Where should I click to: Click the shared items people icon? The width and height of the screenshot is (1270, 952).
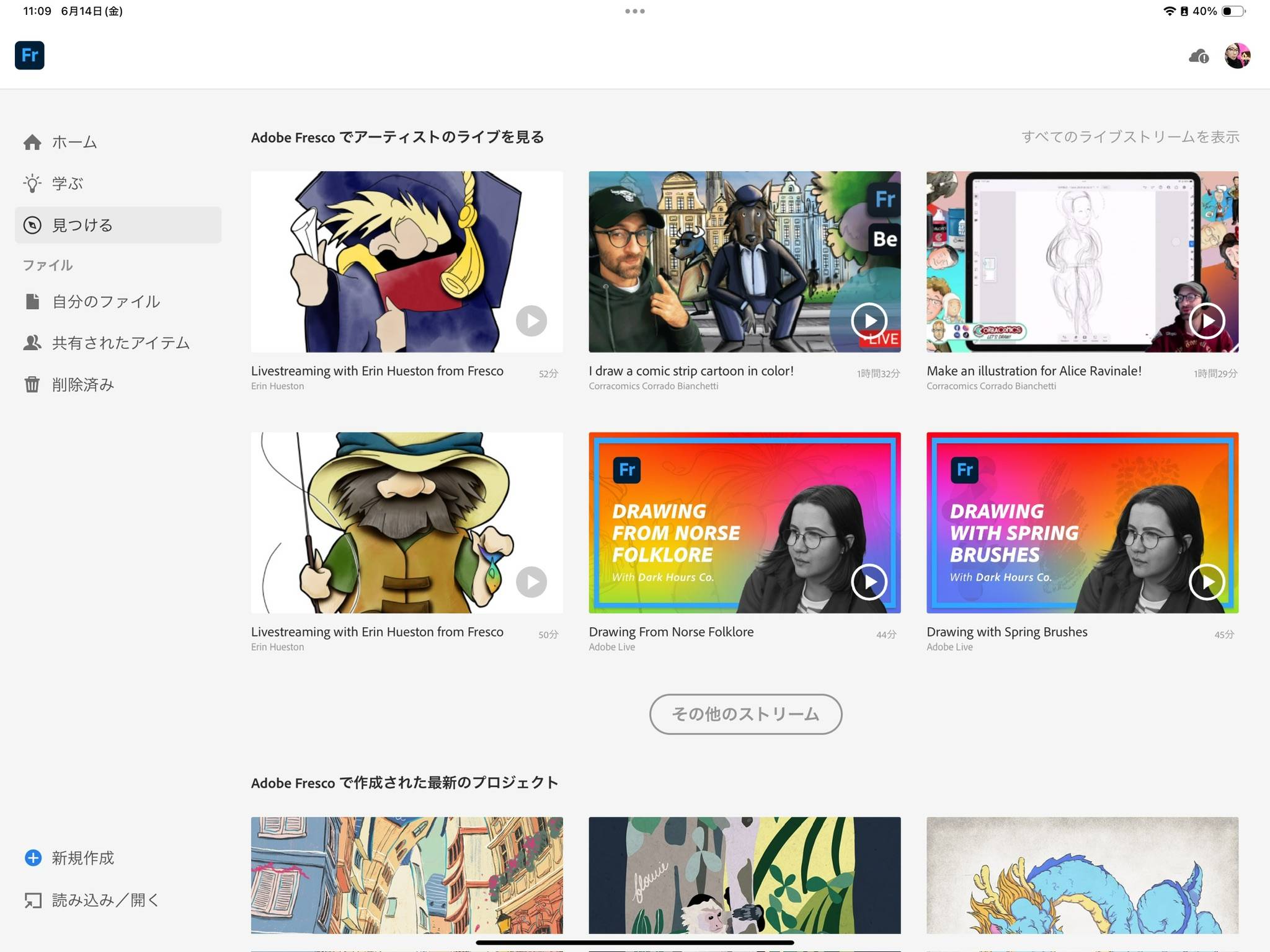pyautogui.click(x=32, y=343)
